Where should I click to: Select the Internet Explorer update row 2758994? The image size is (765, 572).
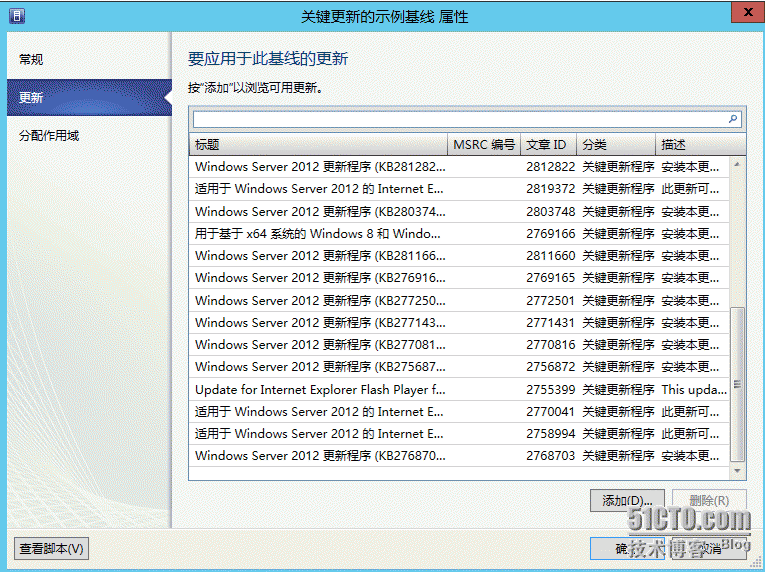click(x=459, y=433)
